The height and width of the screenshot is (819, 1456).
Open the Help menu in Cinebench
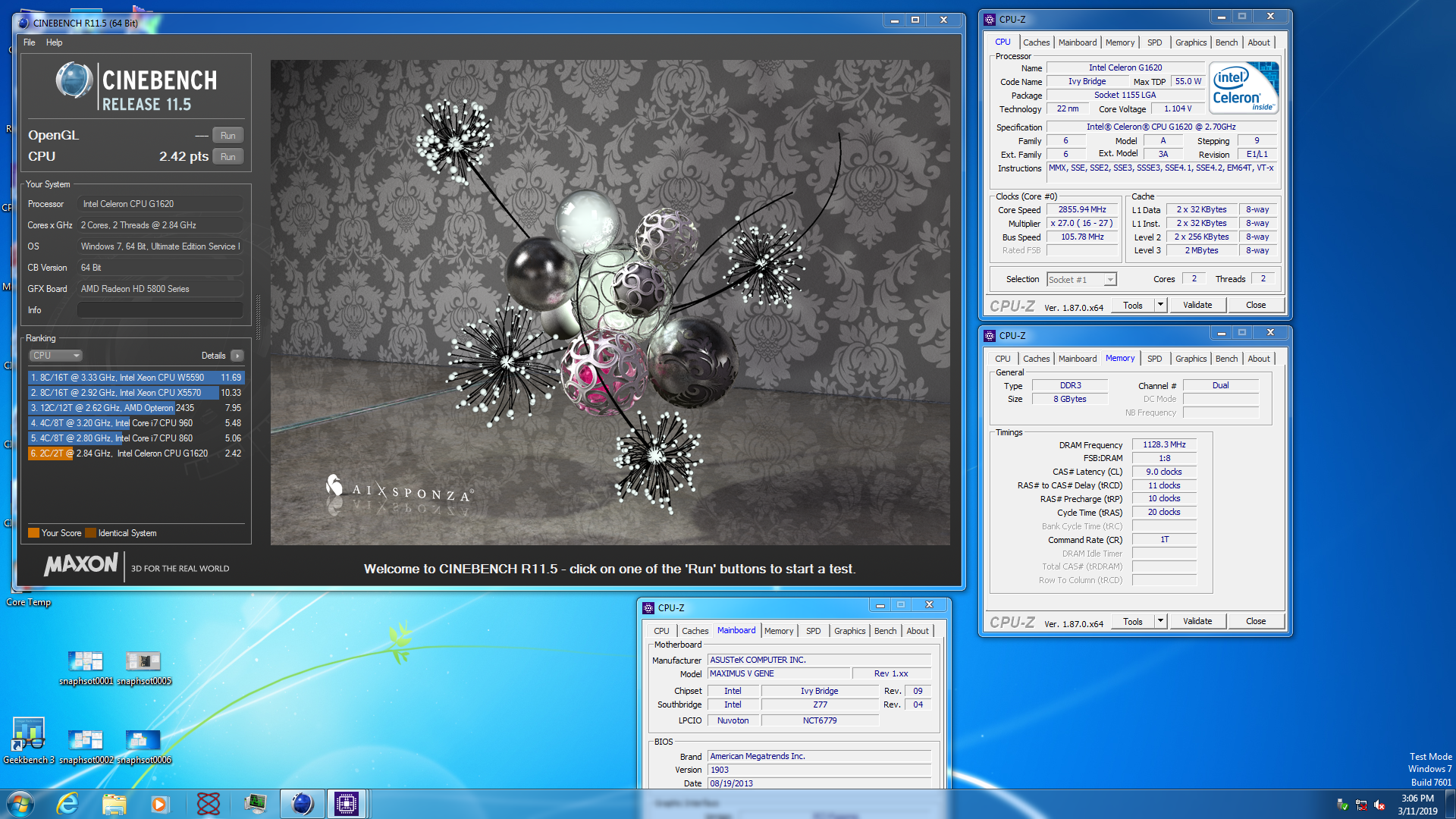tap(54, 42)
